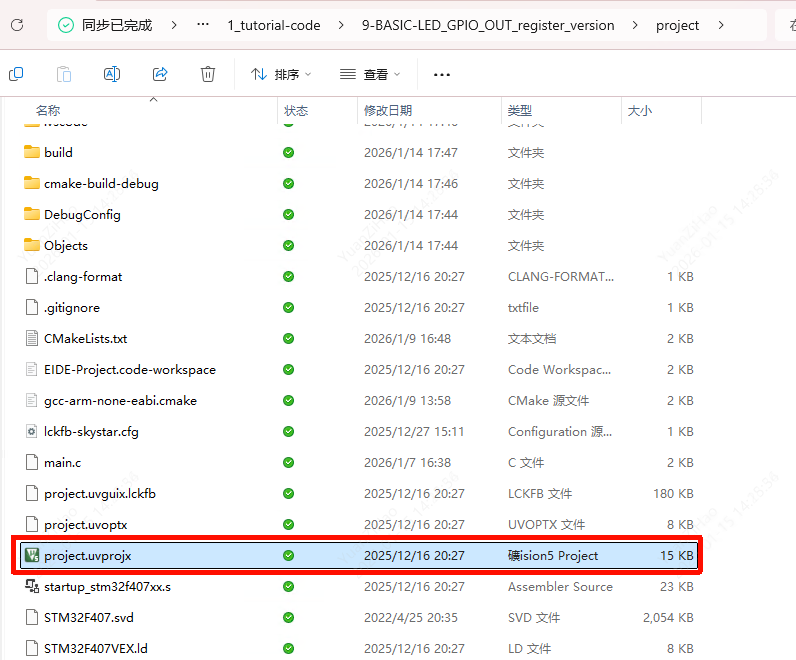Go to 9-BASIC-LED_GPIO_OUT_register_version breadcrumb
Viewport: 796px width, 660px height.
pyautogui.click(x=488, y=25)
